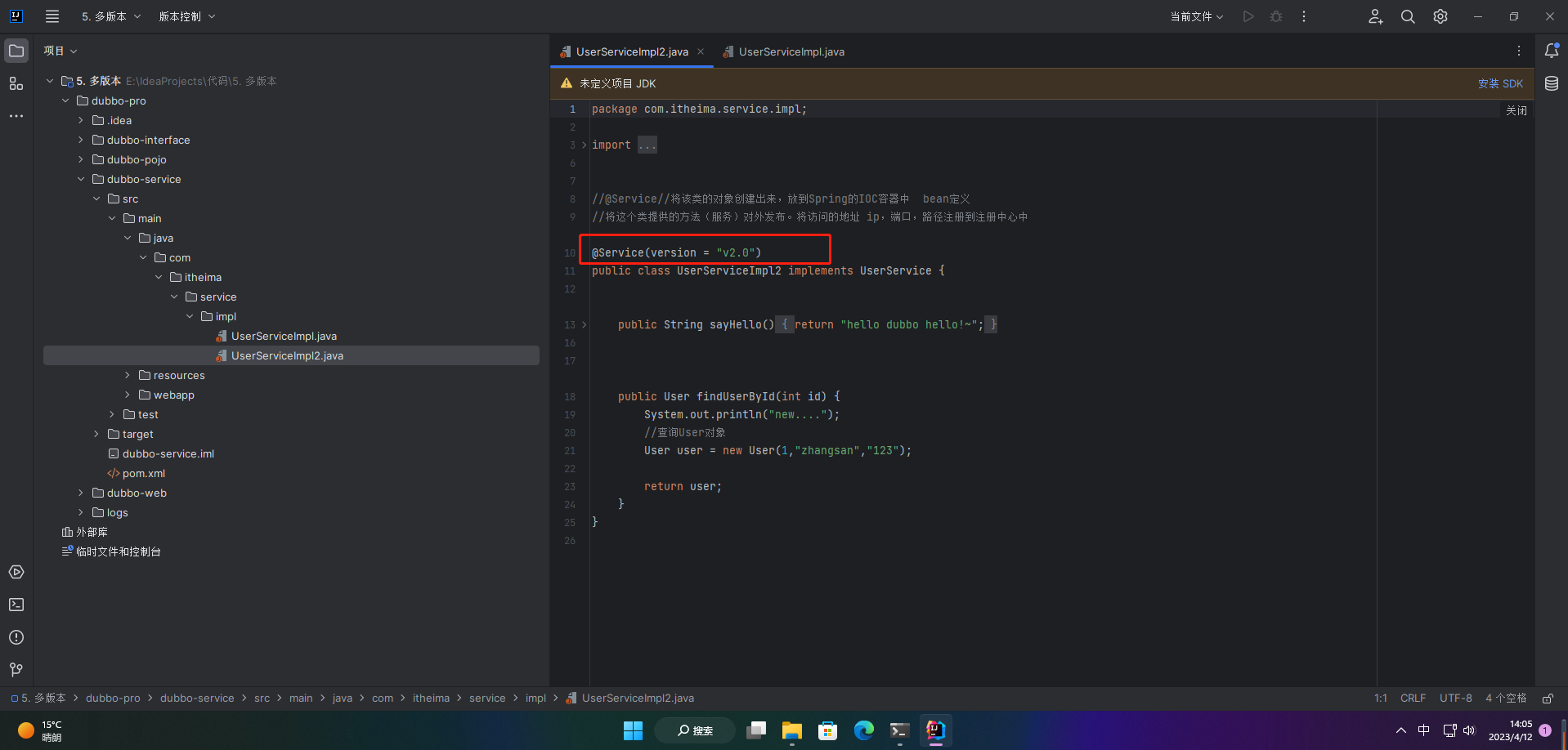Screen dimensions: 1568x750
Task: Open the Problems tool window
Action: [16, 637]
